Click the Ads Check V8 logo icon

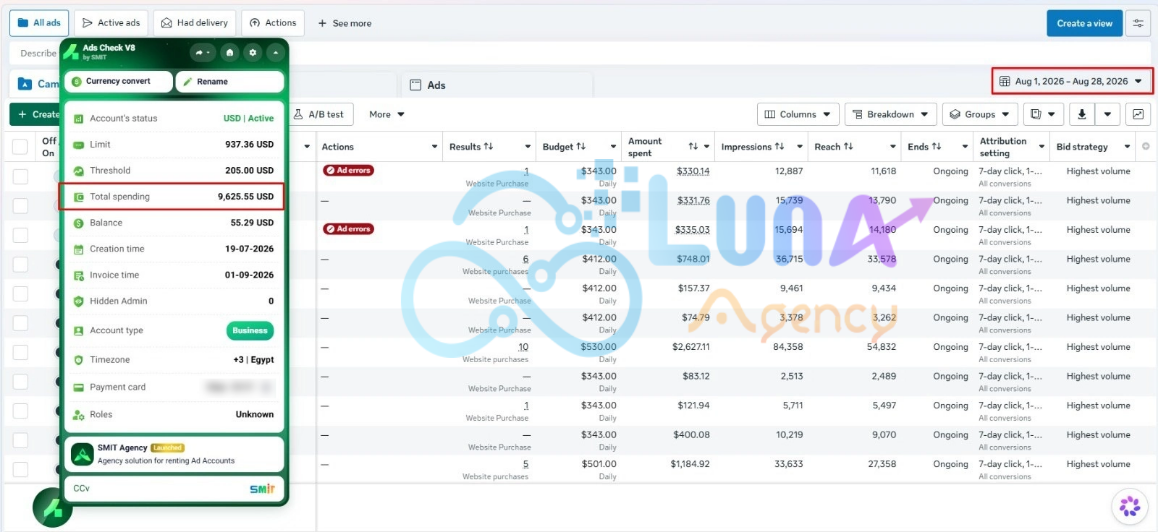[71, 52]
